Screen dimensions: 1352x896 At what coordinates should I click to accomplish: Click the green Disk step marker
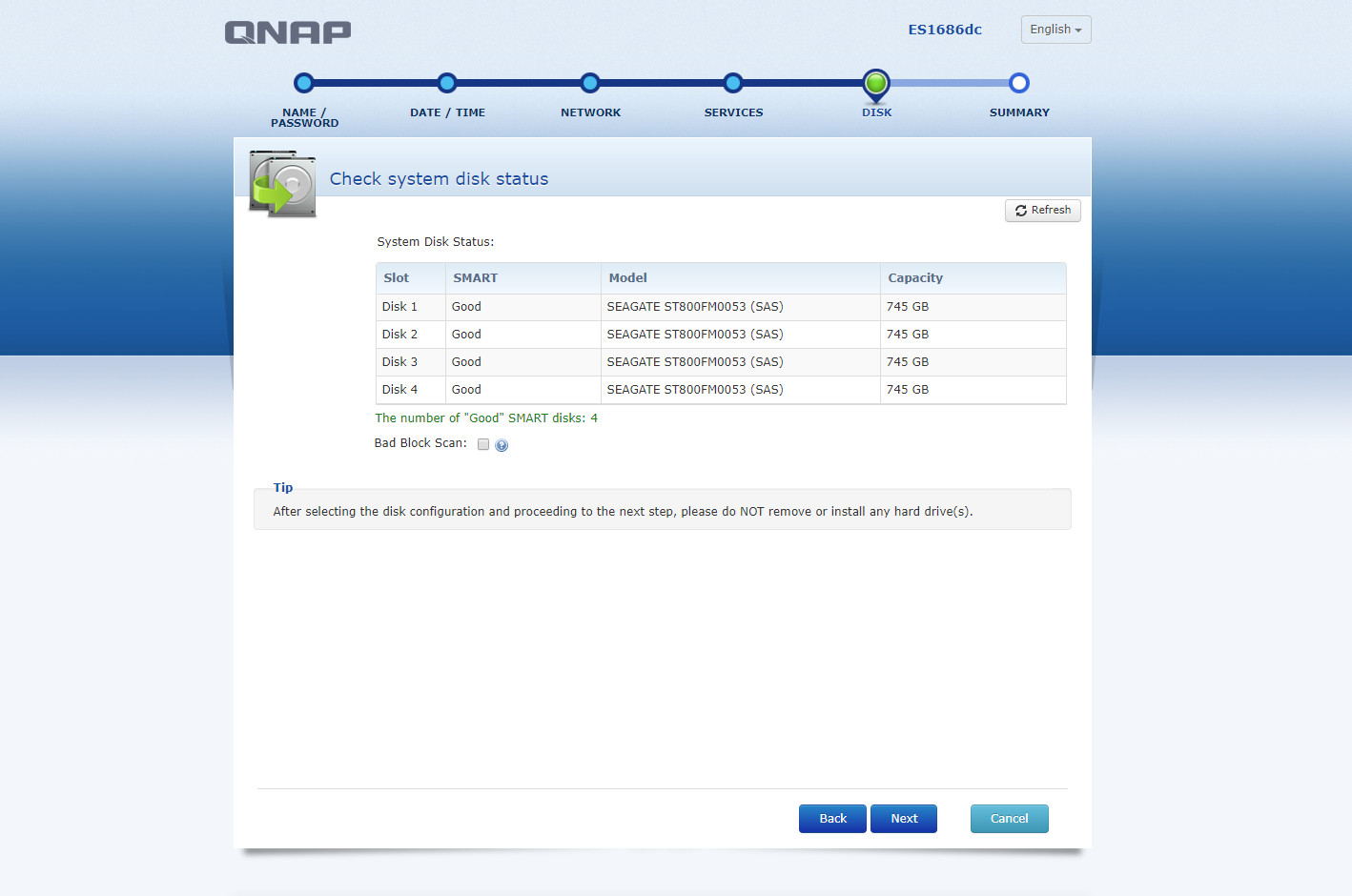point(876,84)
